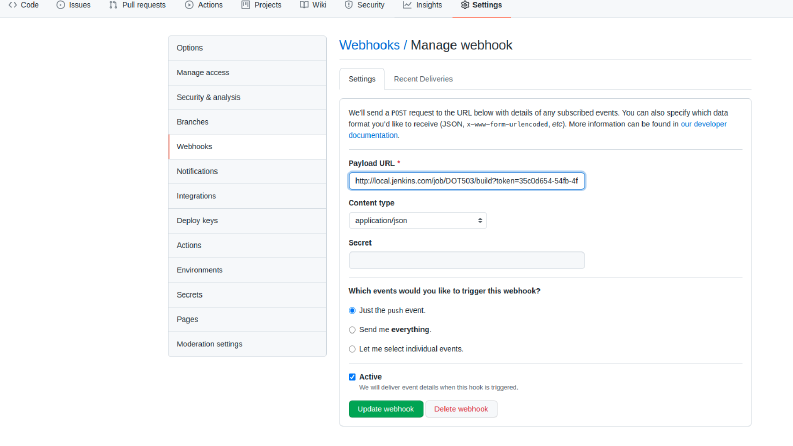793x446 pixels.
Task: Click the Delete webhook button
Action: pos(461,409)
